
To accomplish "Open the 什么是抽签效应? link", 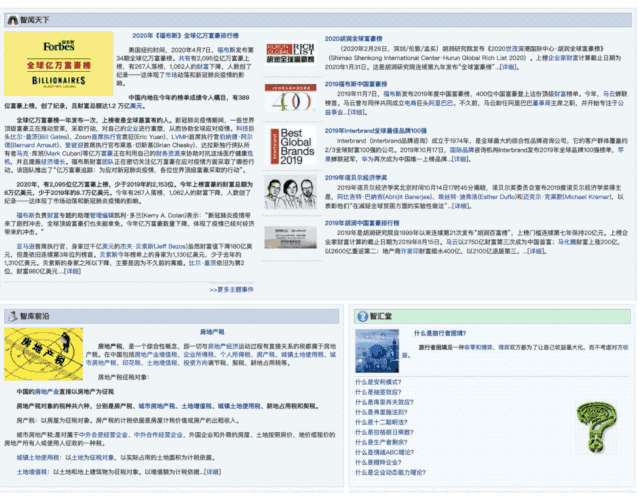I will point(378,392).
